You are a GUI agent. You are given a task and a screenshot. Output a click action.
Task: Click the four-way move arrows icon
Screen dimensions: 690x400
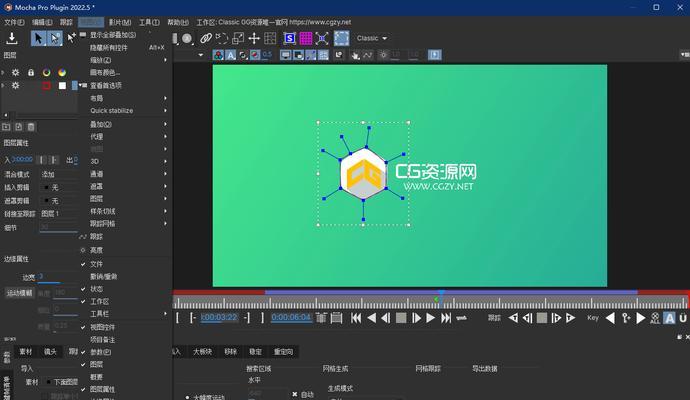click(x=254, y=38)
